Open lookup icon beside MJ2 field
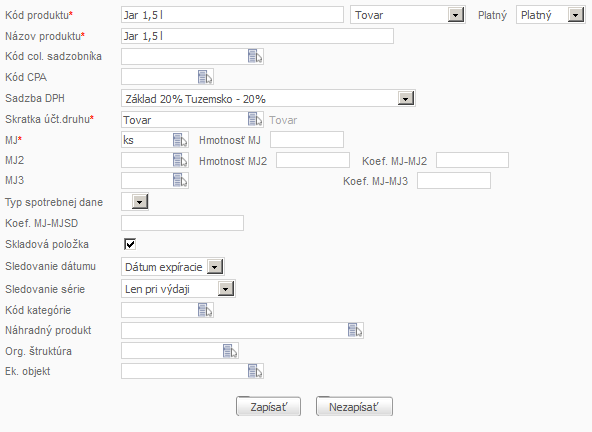Image resolution: width=592 pixels, height=432 pixels. (x=180, y=160)
